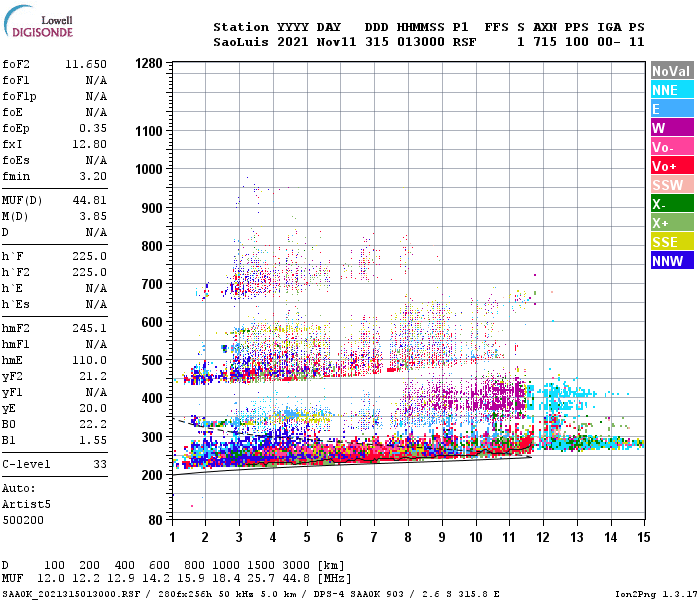Select the E blue legend swatch

coord(672,109)
